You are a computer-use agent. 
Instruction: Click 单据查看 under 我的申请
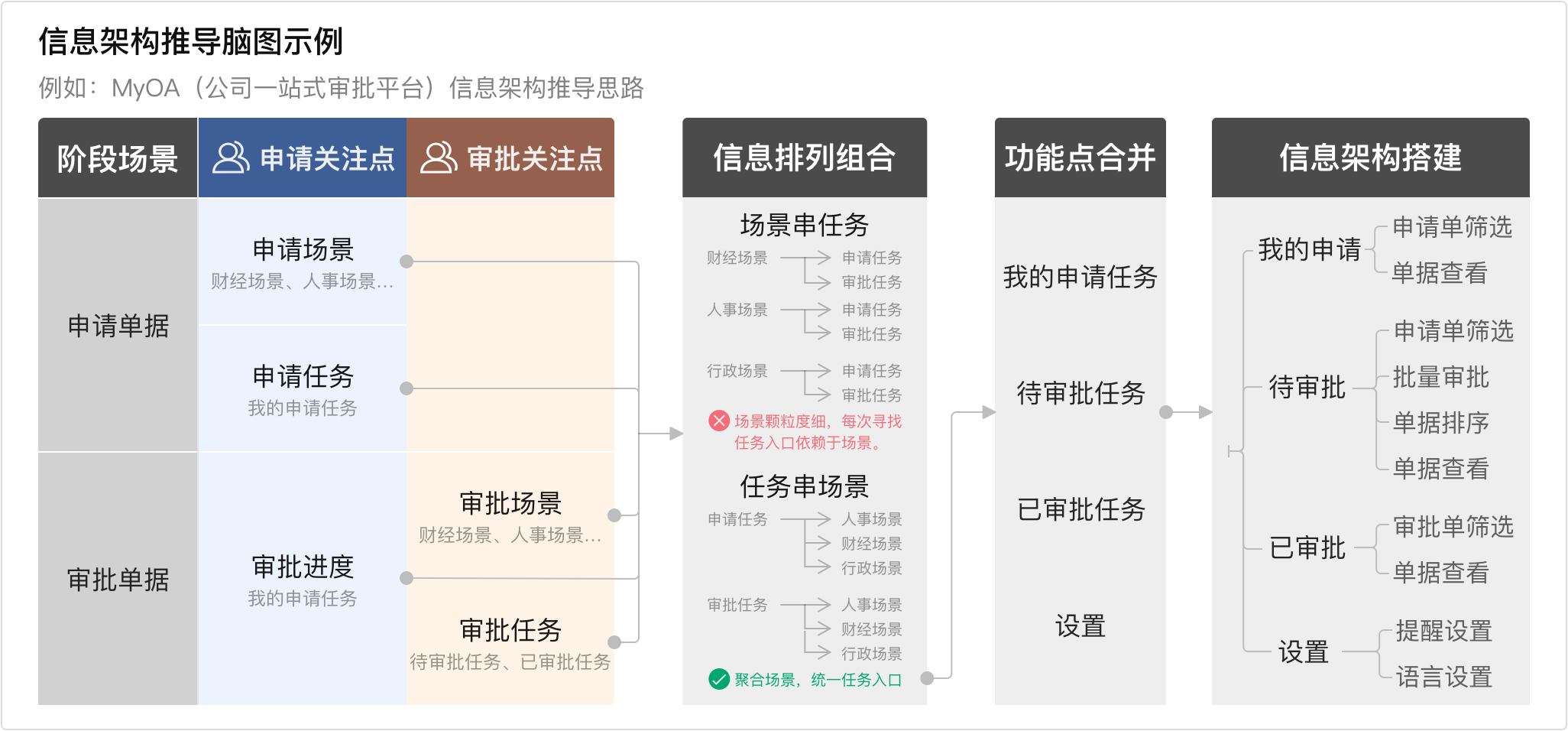point(1440,273)
